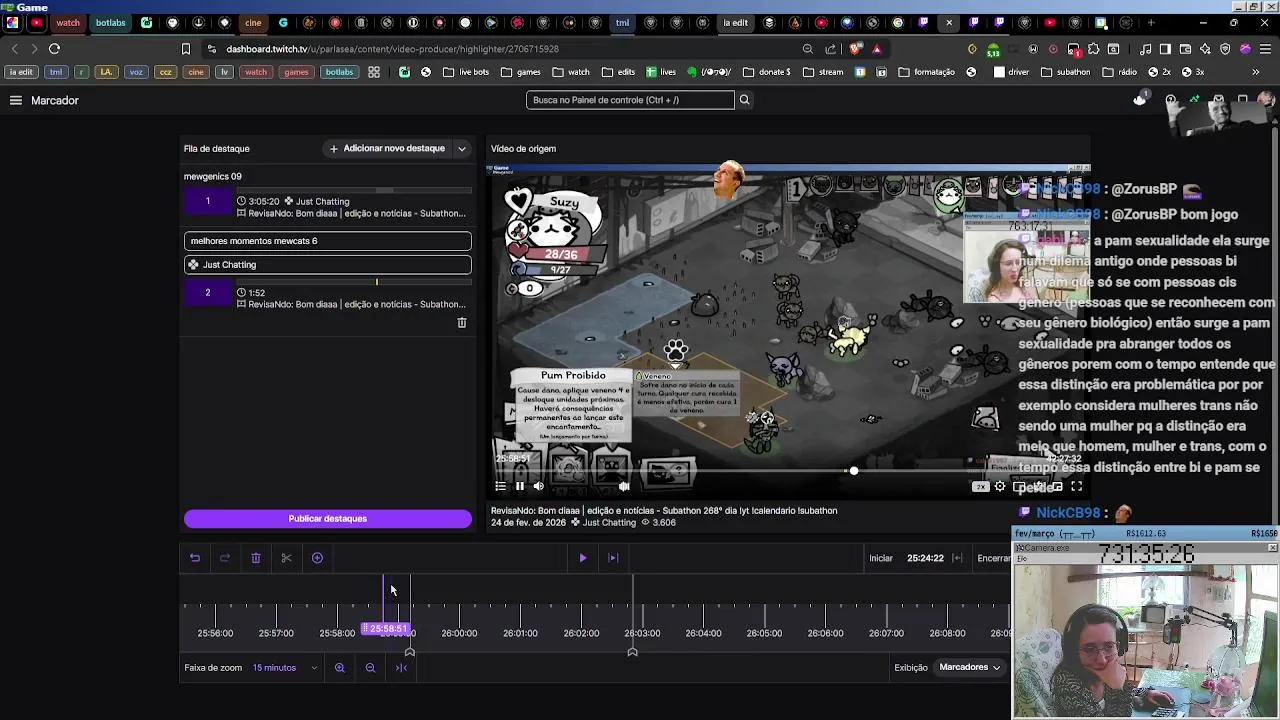
Task: Pause the source video player
Action: click(519, 486)
